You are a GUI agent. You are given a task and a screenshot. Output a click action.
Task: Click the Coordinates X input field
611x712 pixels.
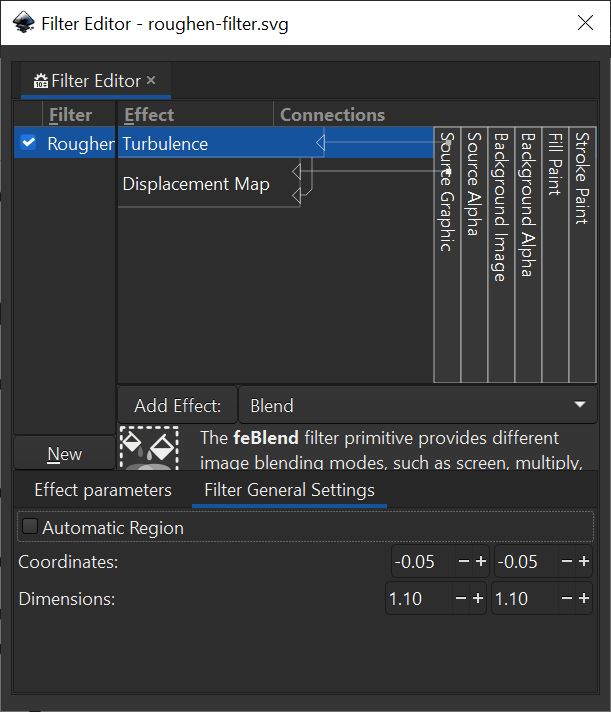click(x=420, y=562)
